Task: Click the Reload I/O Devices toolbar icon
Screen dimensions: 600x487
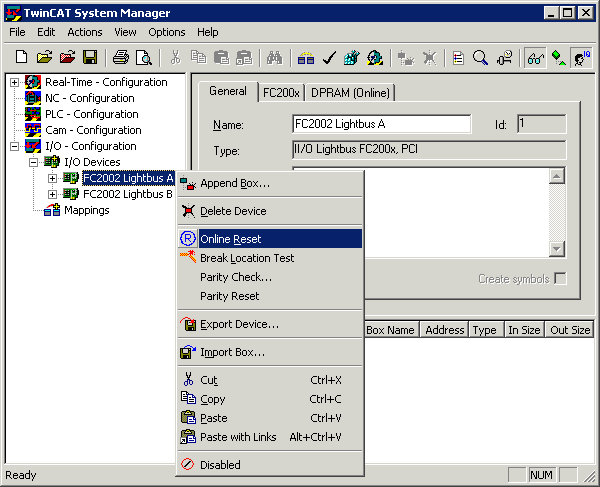Action: pyautogui.click(x=406, y=58)
